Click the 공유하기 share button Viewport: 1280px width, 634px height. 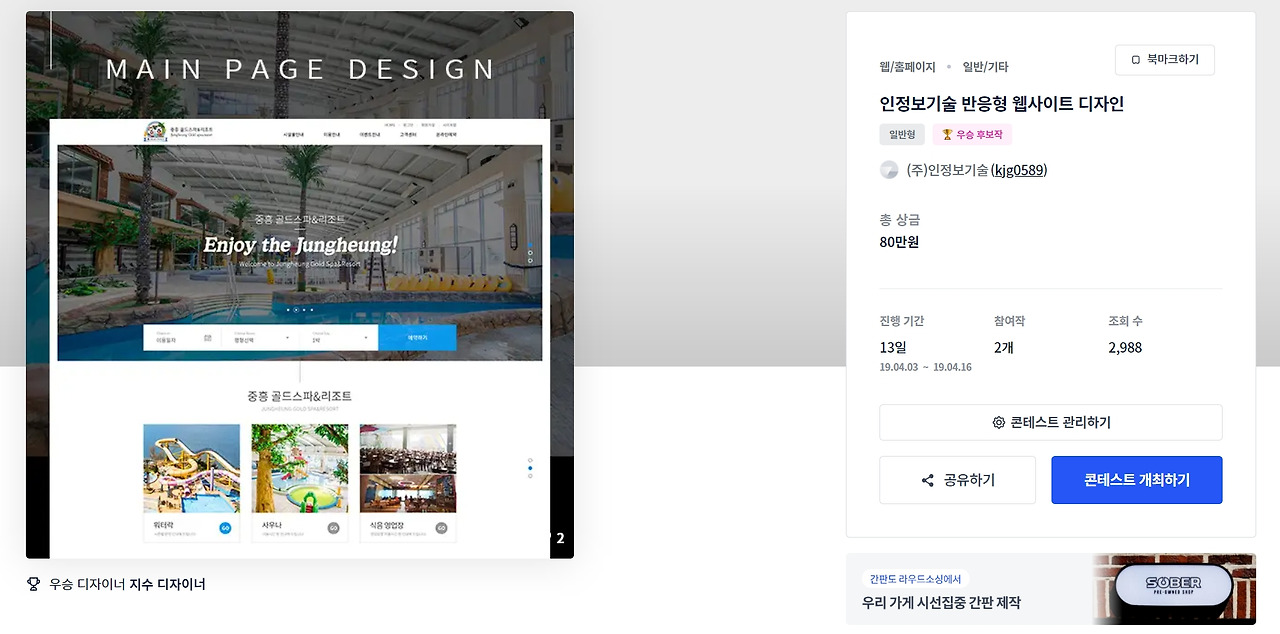point(957,480)
